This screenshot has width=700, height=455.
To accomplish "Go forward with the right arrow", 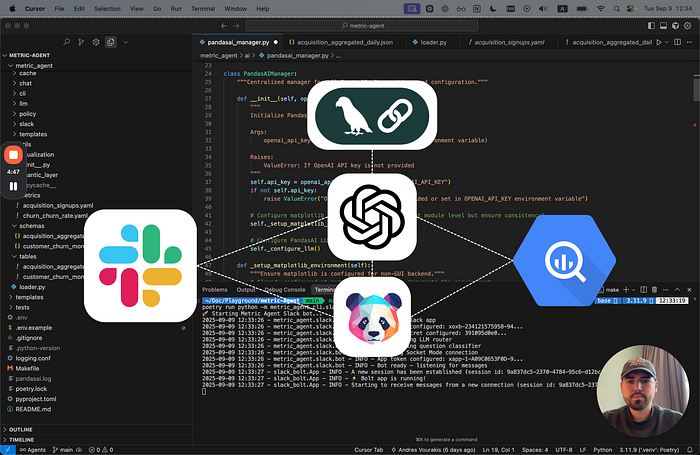I will [236, 26].
